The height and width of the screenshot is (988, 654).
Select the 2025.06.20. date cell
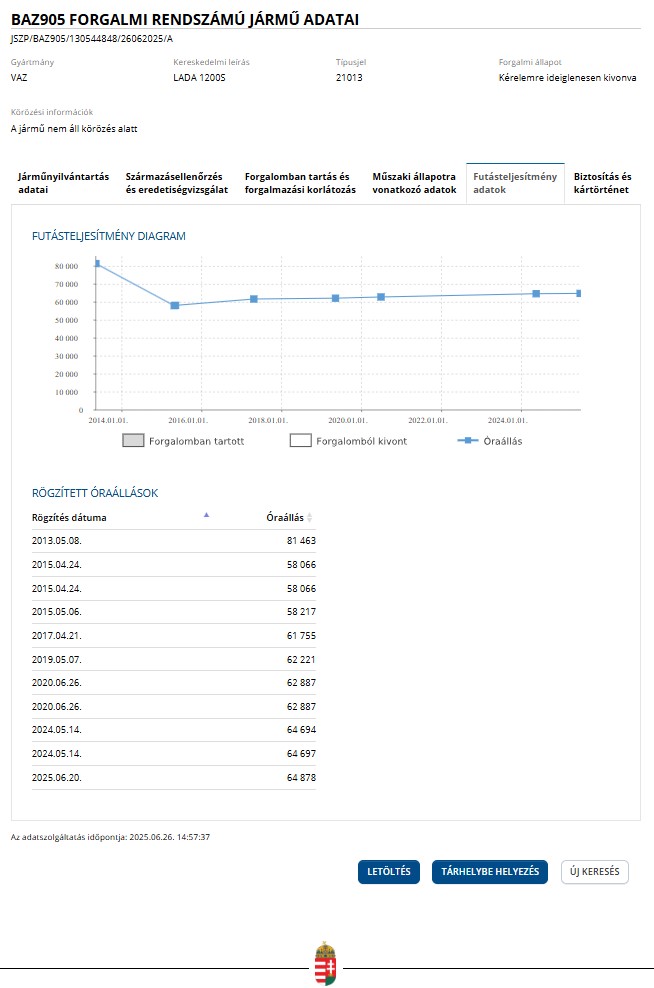[57, 778]
